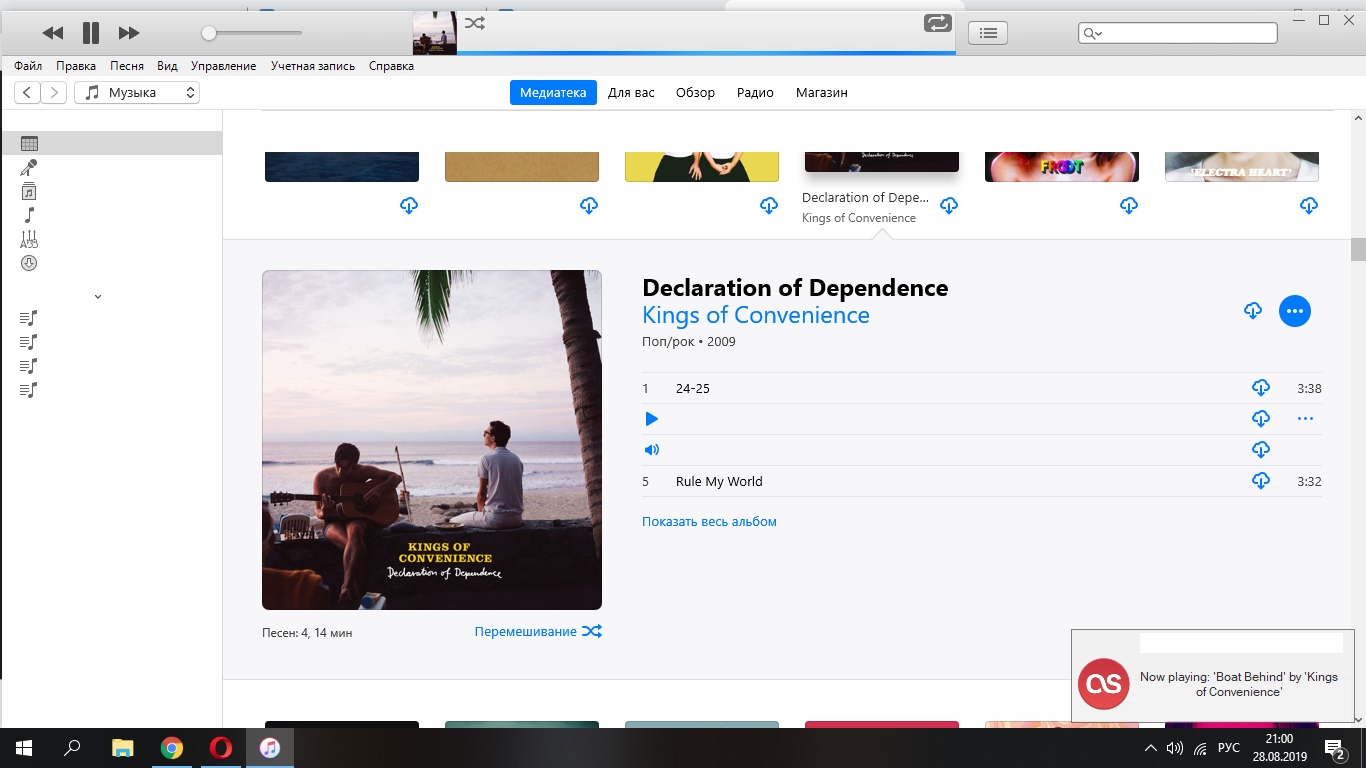Switch to the Медиатека tab
Image resolution: width=1366 pixels, height=768 pixels.
[x=553, y=93]
